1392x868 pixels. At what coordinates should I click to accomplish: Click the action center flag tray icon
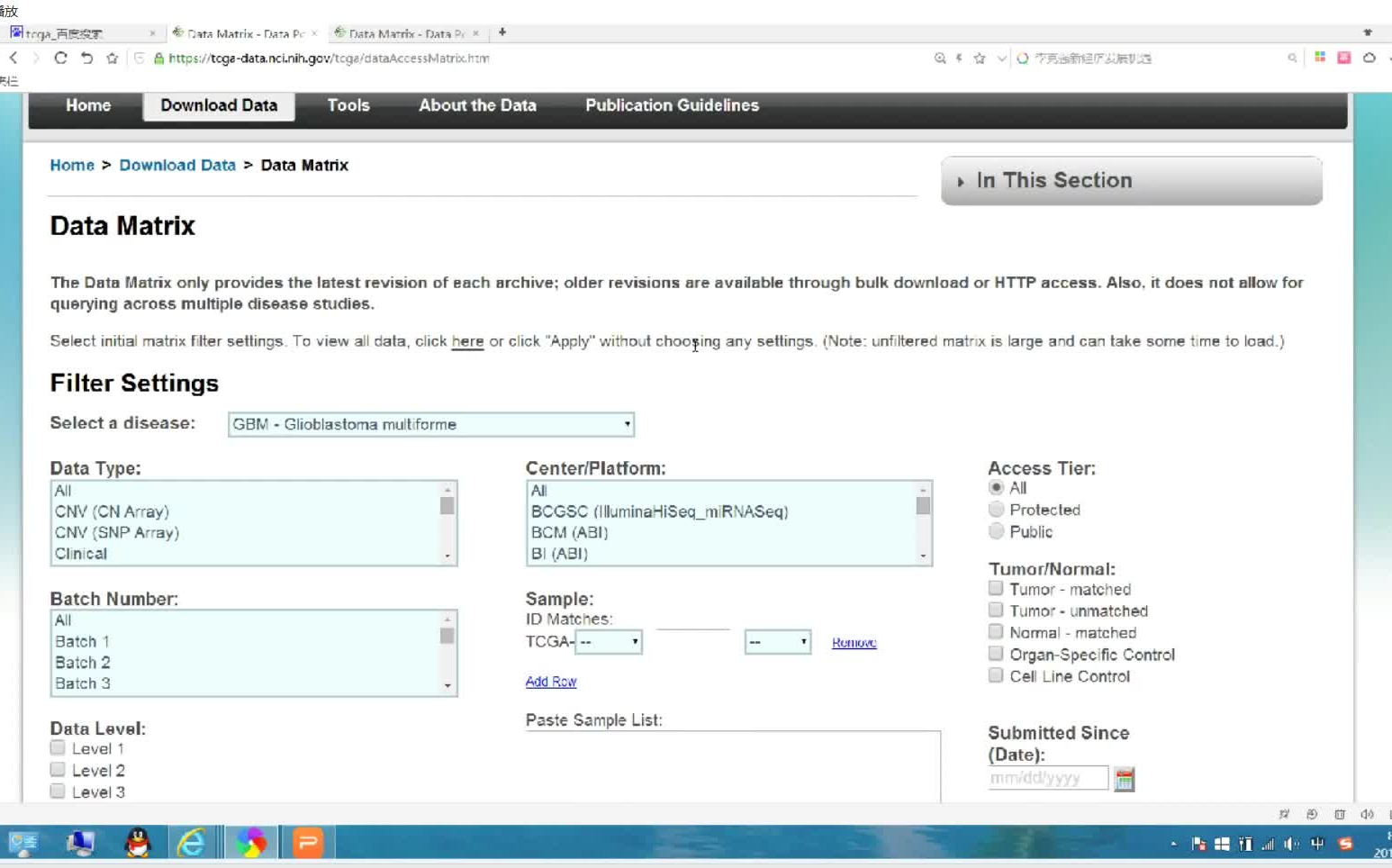click(x=1198, y=844)
